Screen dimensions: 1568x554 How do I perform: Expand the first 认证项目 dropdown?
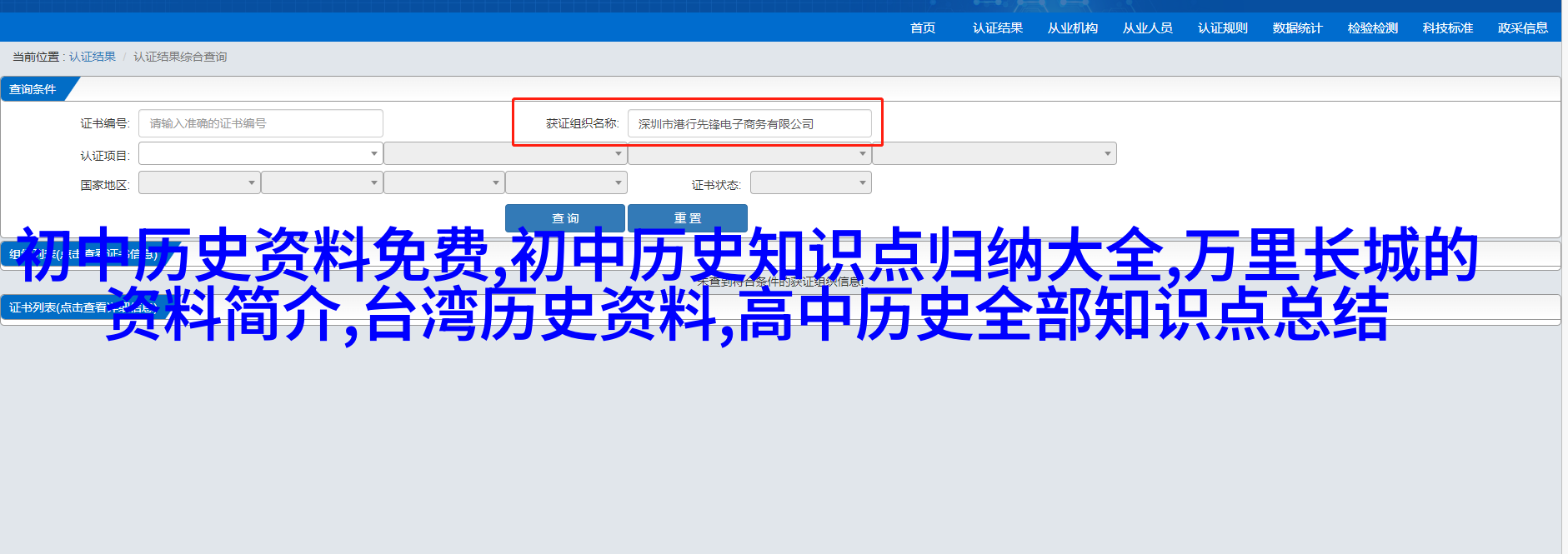[x=260, y=154]
